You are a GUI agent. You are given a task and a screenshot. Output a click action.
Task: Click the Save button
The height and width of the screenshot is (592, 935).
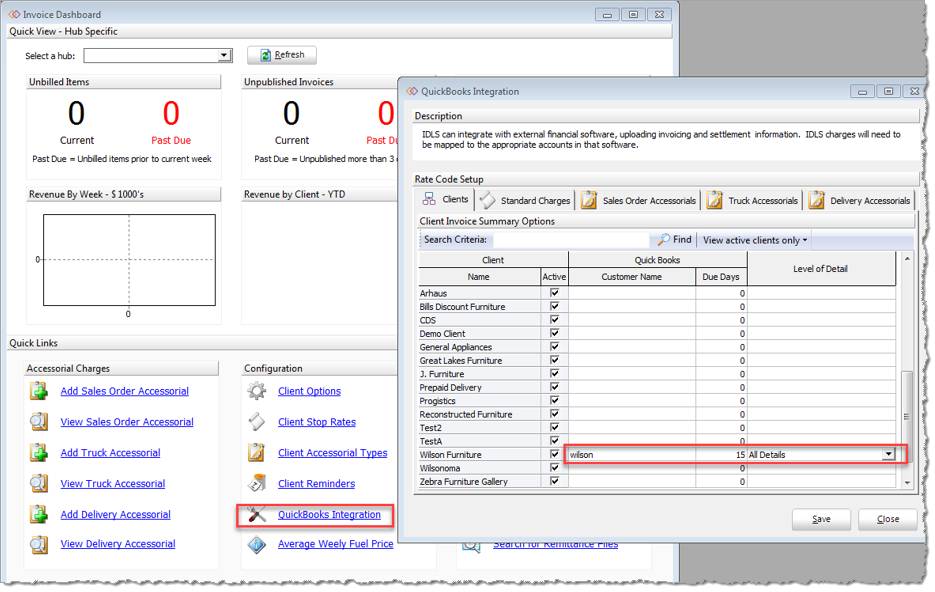[x=822, y=519]
